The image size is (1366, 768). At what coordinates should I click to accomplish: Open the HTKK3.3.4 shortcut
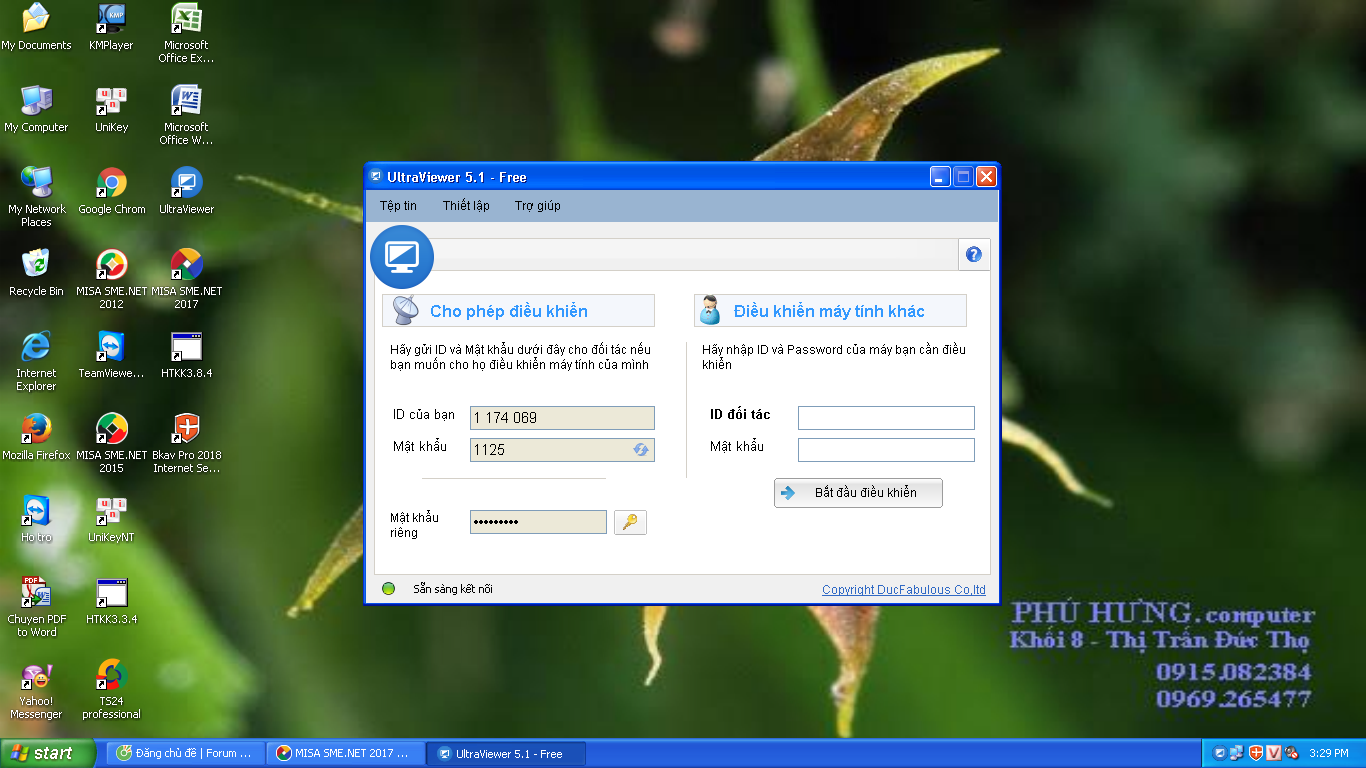pos(111,601)
